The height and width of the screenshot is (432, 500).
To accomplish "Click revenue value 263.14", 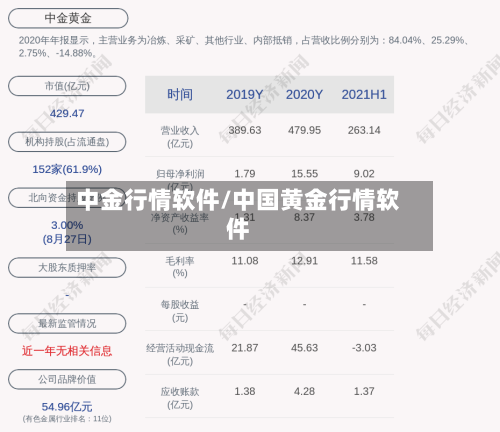I will pos(364,130).
